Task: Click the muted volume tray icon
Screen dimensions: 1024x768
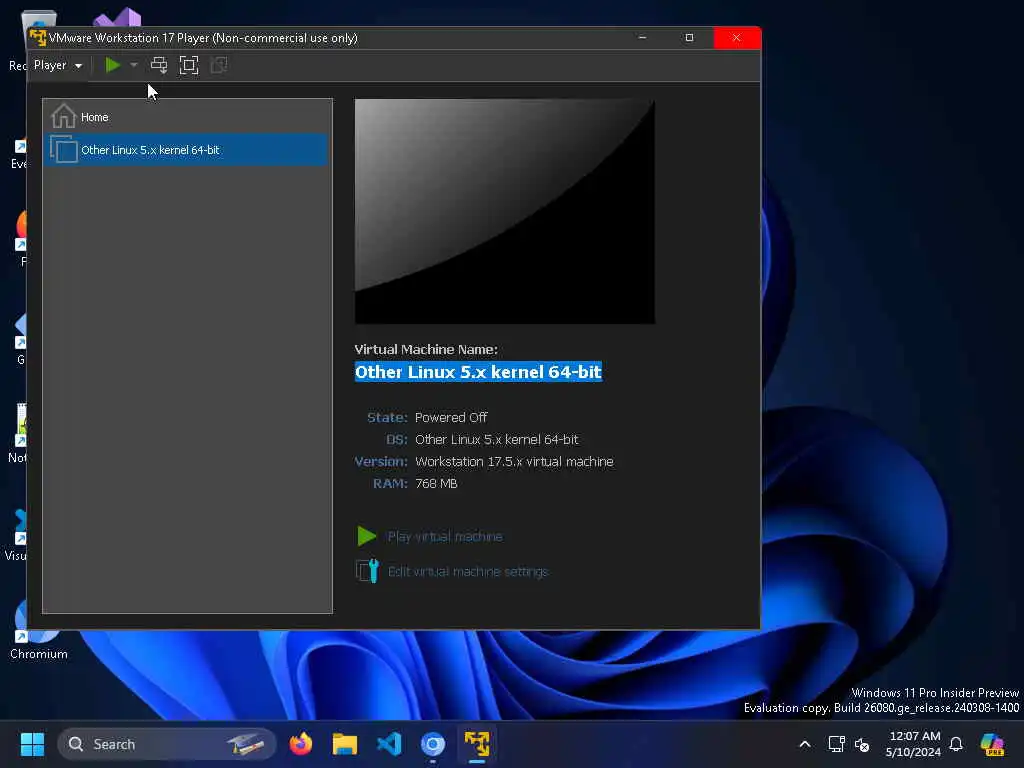Action: coord(862,744)
